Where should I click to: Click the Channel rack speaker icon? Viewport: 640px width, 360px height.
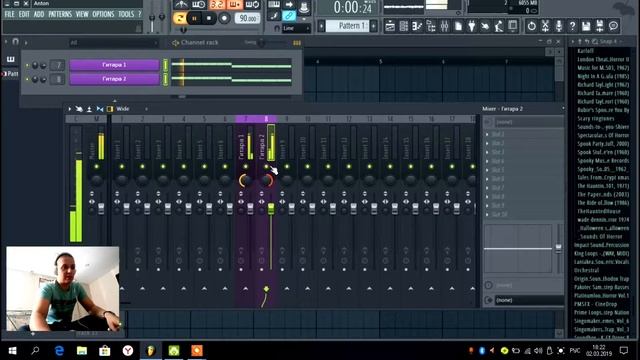tap(176, 42)
